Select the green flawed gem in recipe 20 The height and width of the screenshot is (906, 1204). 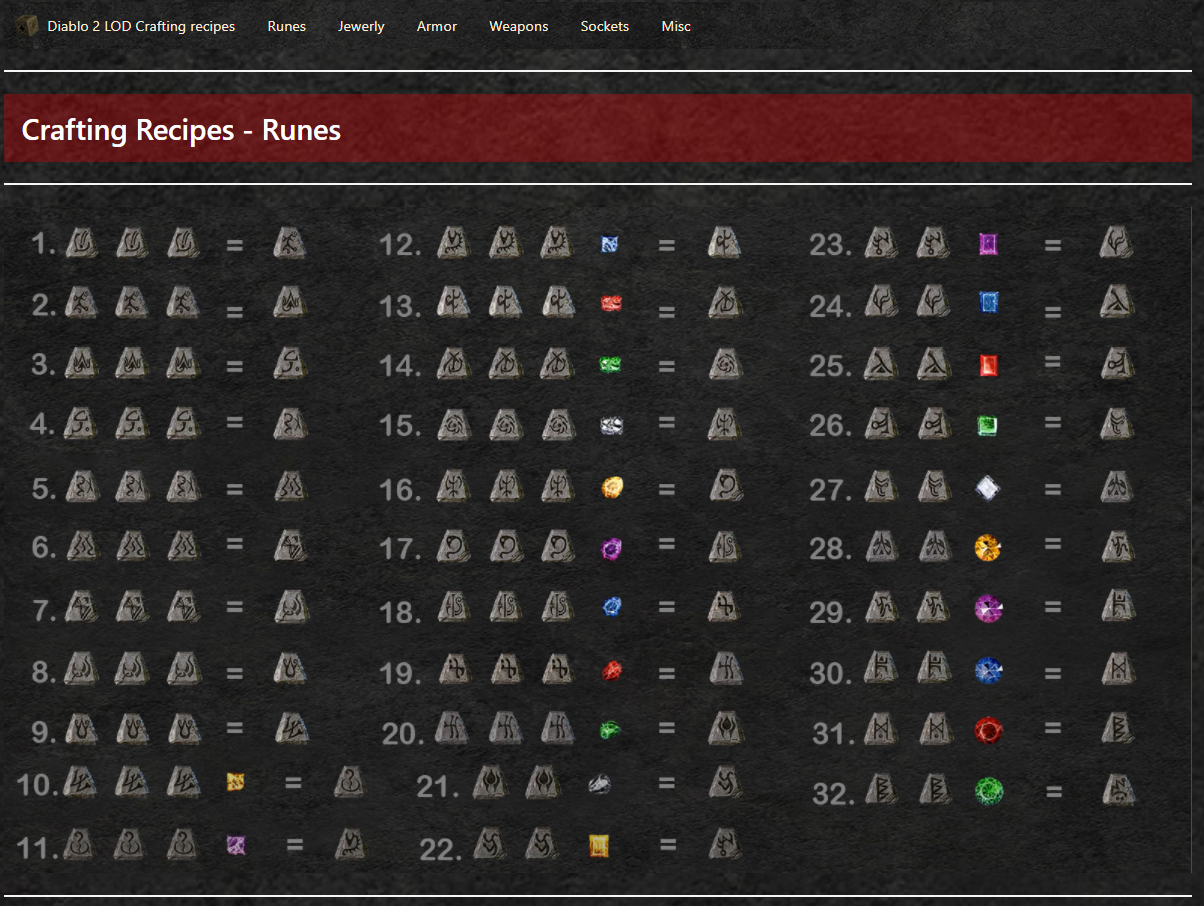[611, 730]
